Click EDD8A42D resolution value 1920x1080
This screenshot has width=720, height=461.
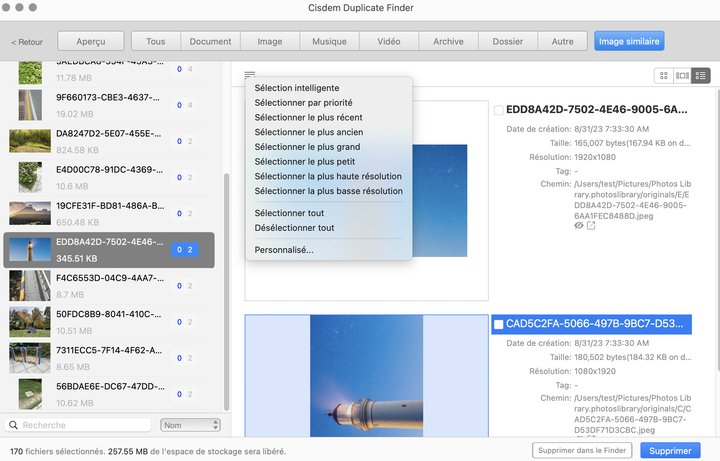[595, 157]
